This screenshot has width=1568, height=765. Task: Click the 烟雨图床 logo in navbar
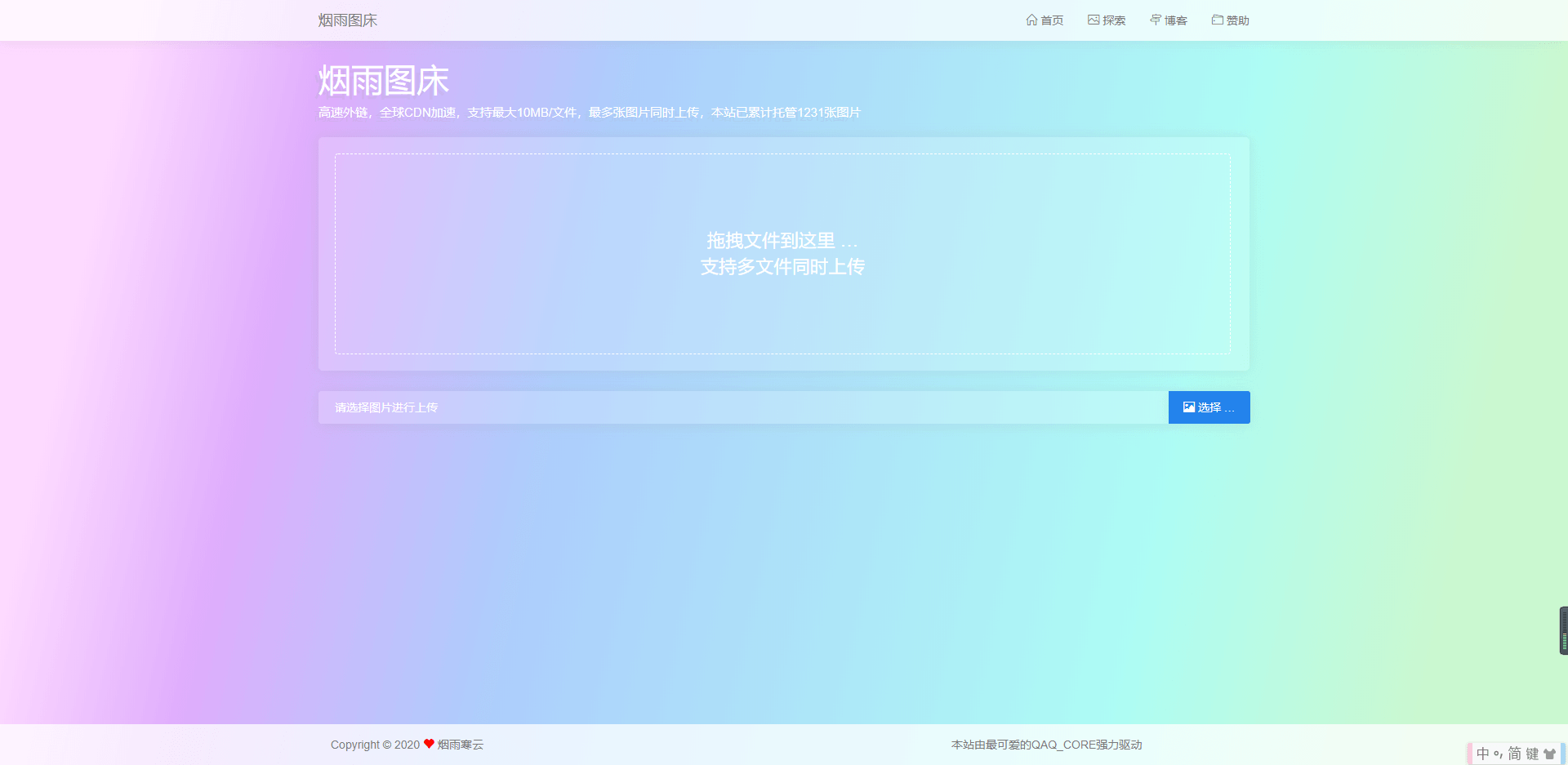tap(348, 20)
